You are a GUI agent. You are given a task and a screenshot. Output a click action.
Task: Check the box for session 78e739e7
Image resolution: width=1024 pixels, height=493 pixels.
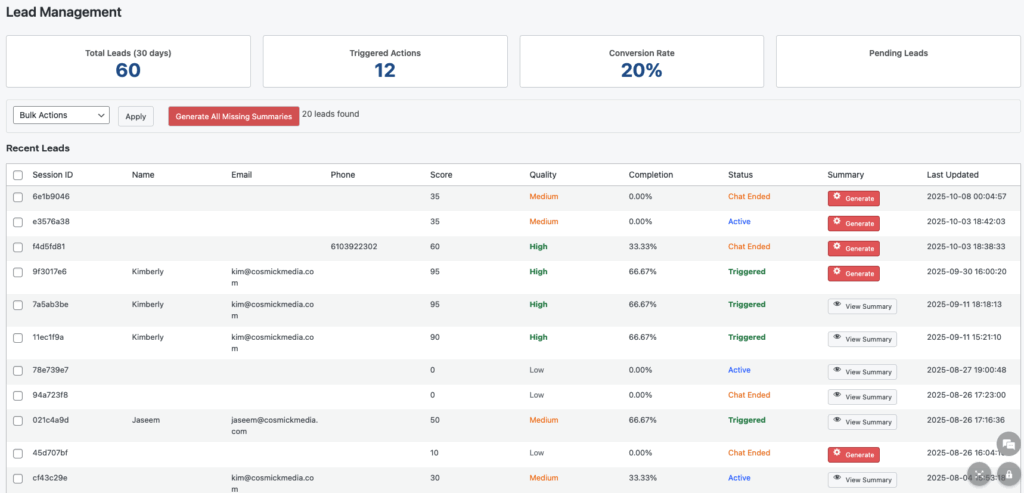(x=18, y=370)
